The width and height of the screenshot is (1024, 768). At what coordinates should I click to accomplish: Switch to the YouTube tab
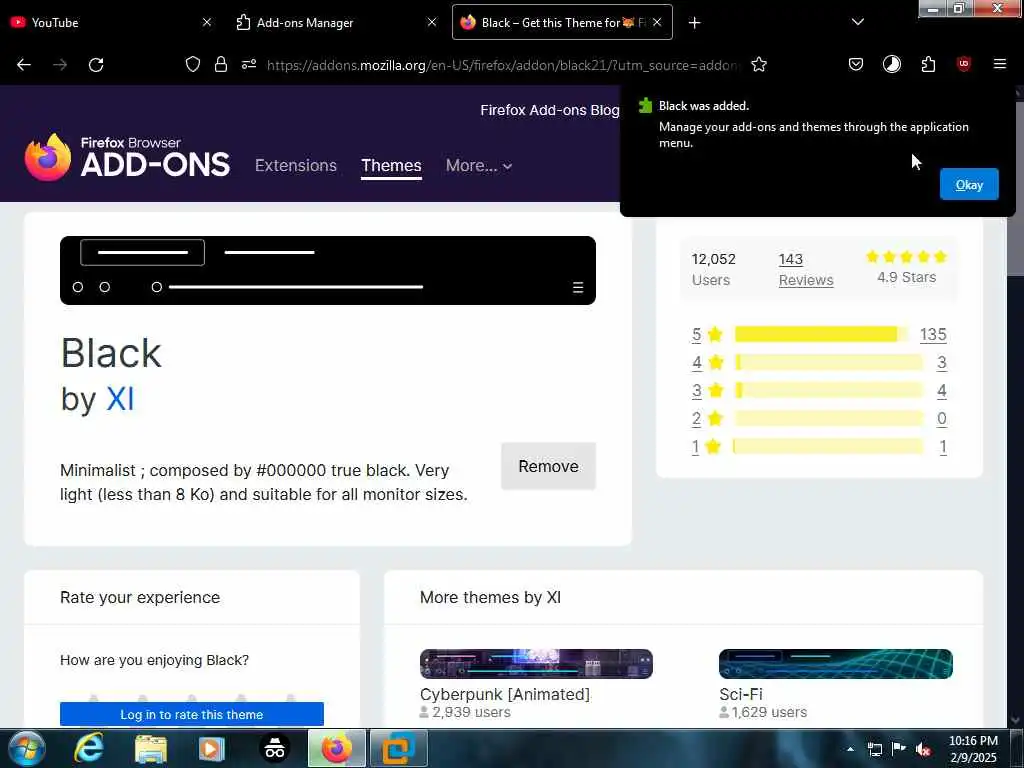(111, 22)
